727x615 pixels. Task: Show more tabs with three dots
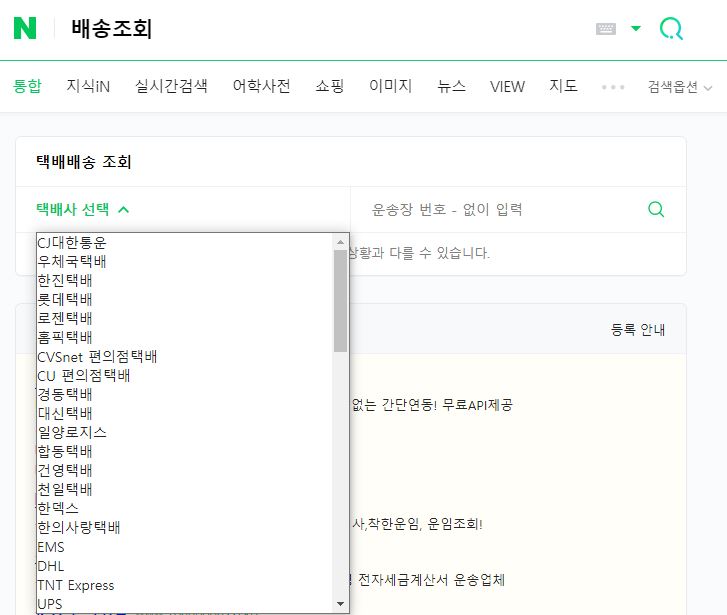(612, 87)
